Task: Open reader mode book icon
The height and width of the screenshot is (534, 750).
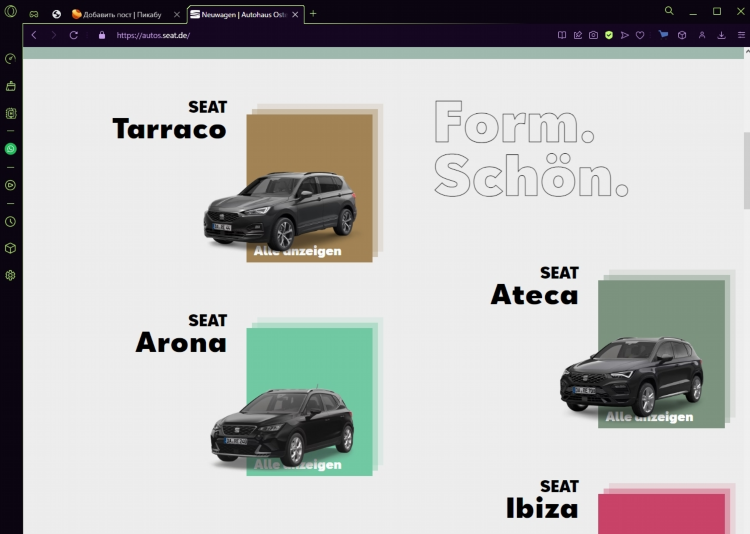Action: pos(562,35)
